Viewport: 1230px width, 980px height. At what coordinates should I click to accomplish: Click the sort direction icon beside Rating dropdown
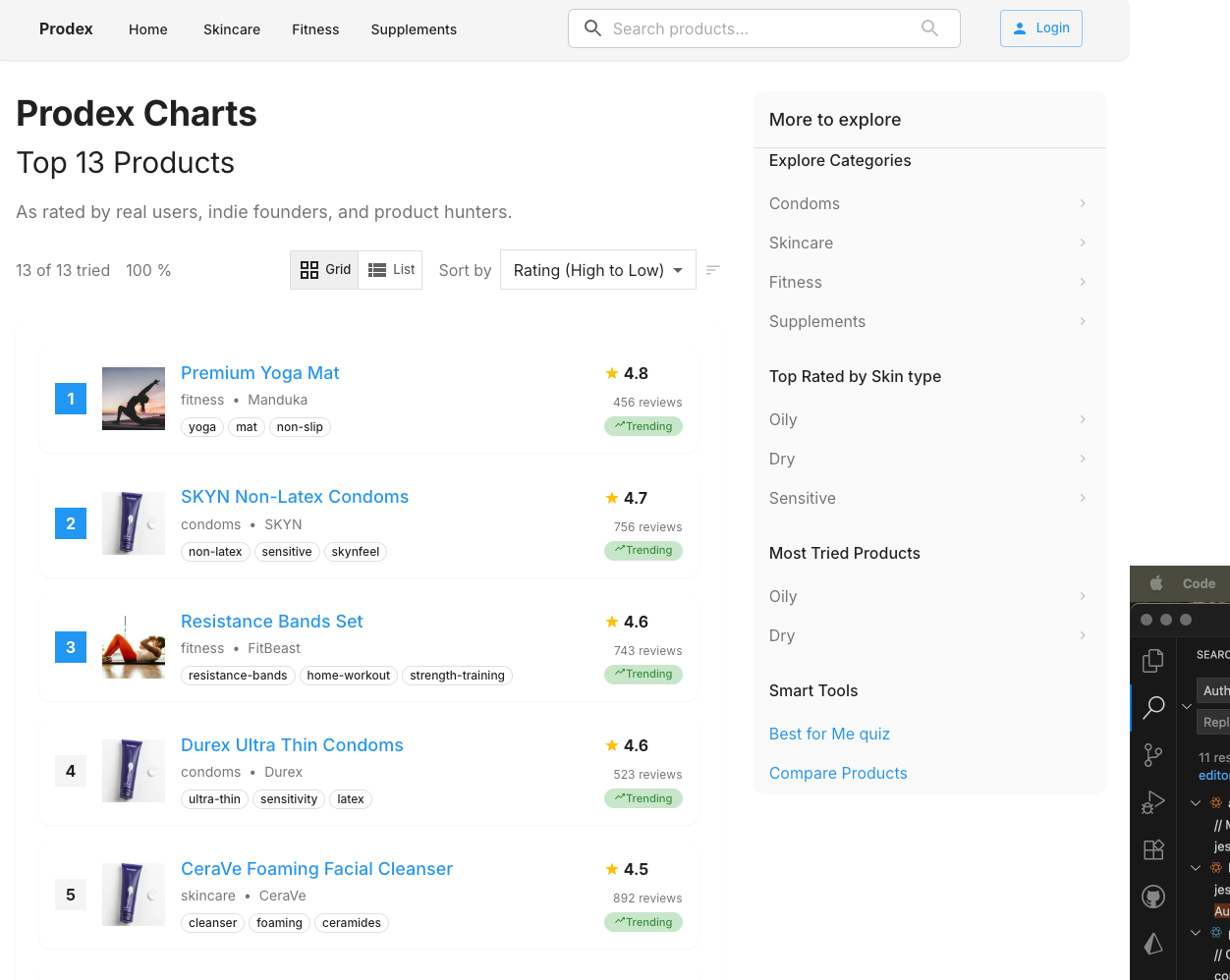point(713,270)
